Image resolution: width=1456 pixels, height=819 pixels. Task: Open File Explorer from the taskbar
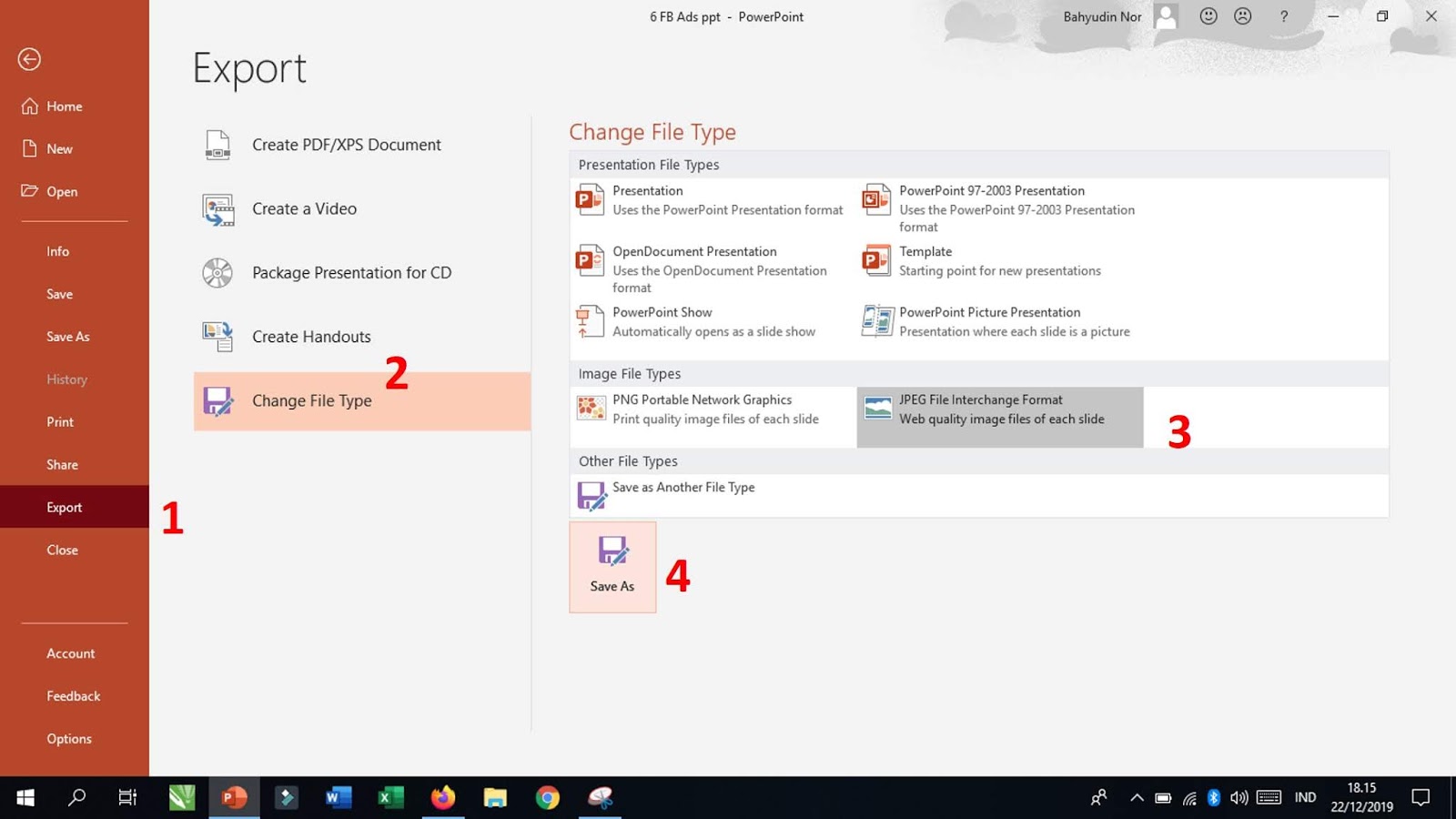click(495, 798)
